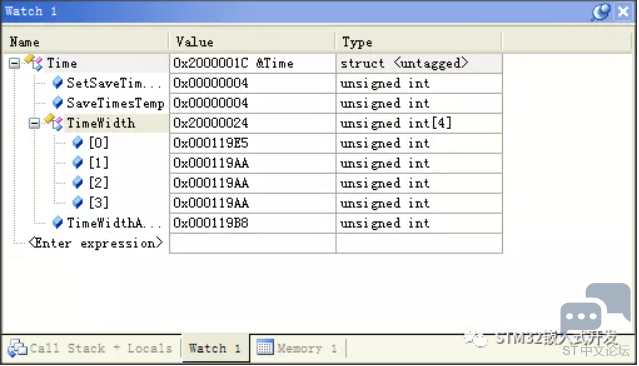This screenshot has width=639, height=366.
Task: Select the Time row name
Action: tap(62, 63)
